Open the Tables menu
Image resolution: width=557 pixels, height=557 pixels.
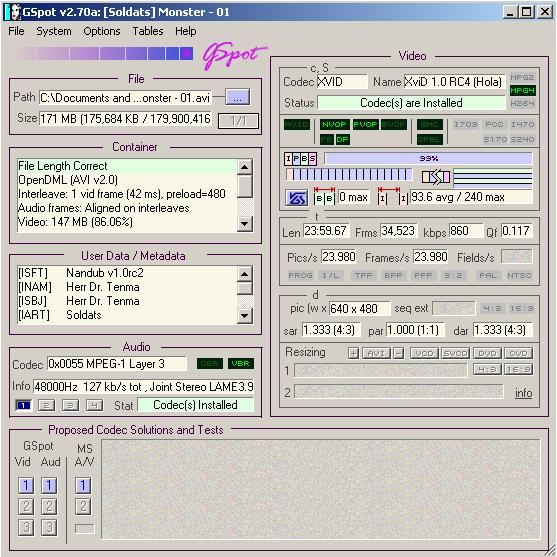click(x=148, y=31)
